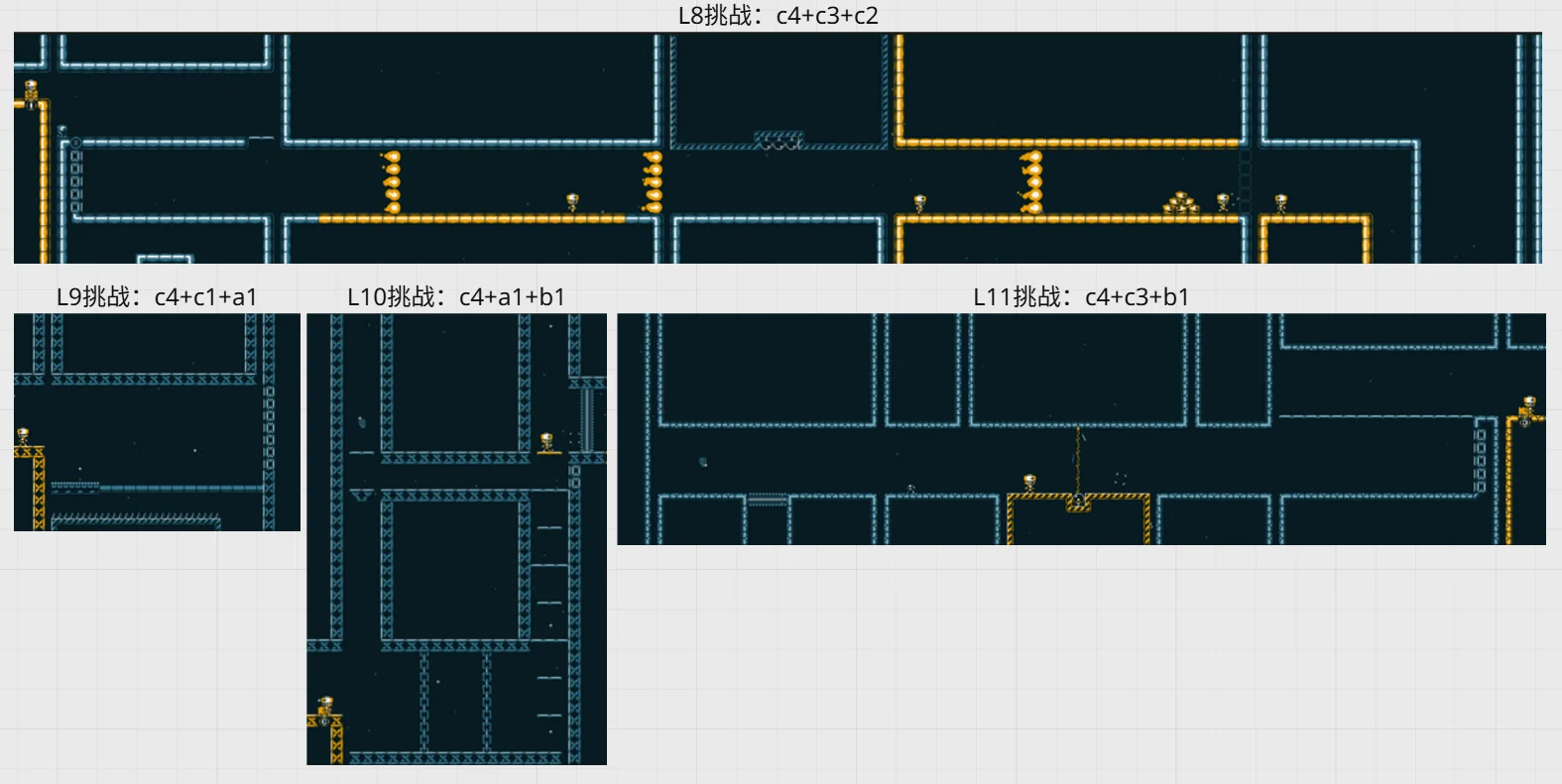
Task: Click the spike strip at the bottom of L9
Action: 136,518
